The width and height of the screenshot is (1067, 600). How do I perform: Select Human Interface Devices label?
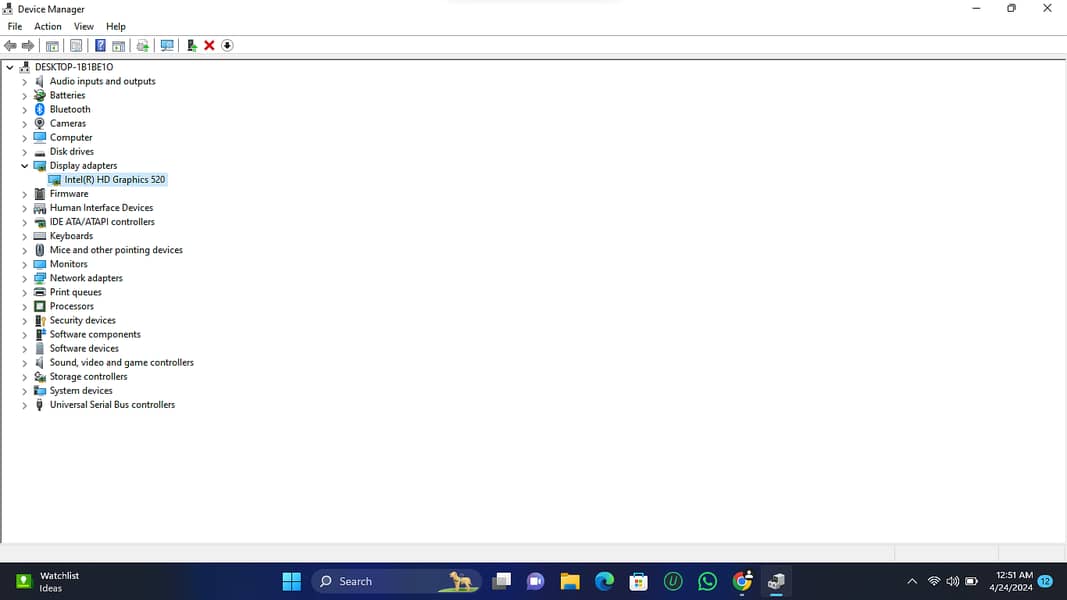coord(101,207)
